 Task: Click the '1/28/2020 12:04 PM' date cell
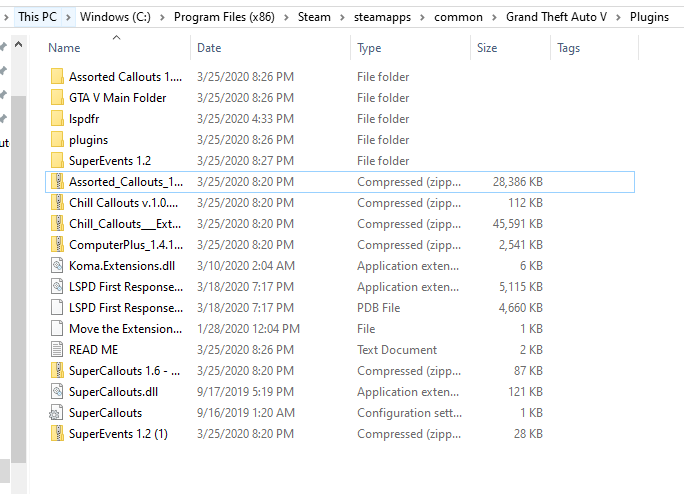coord(248,329)
